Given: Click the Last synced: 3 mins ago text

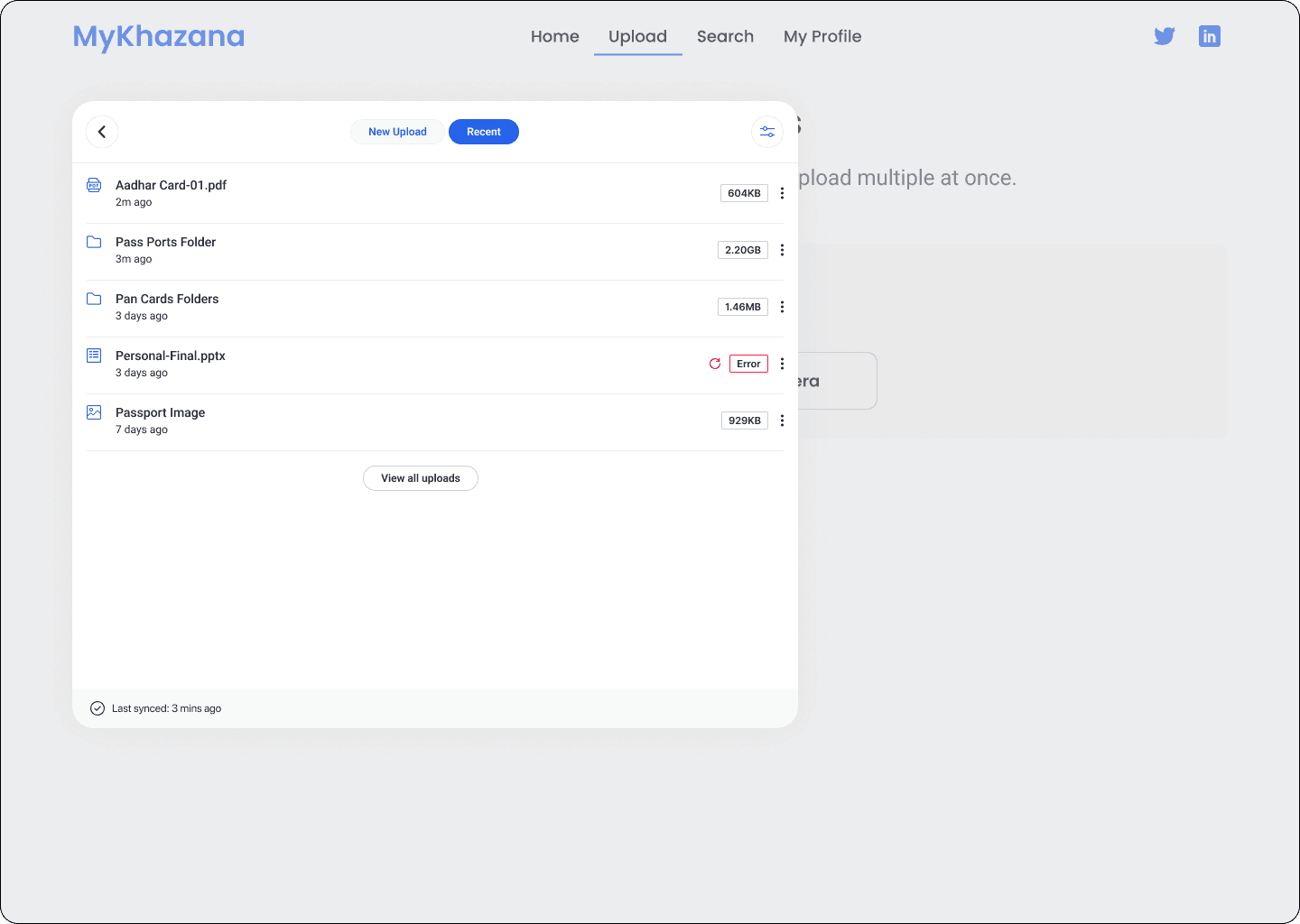Looking at the screenshot, I should (166, 708).
